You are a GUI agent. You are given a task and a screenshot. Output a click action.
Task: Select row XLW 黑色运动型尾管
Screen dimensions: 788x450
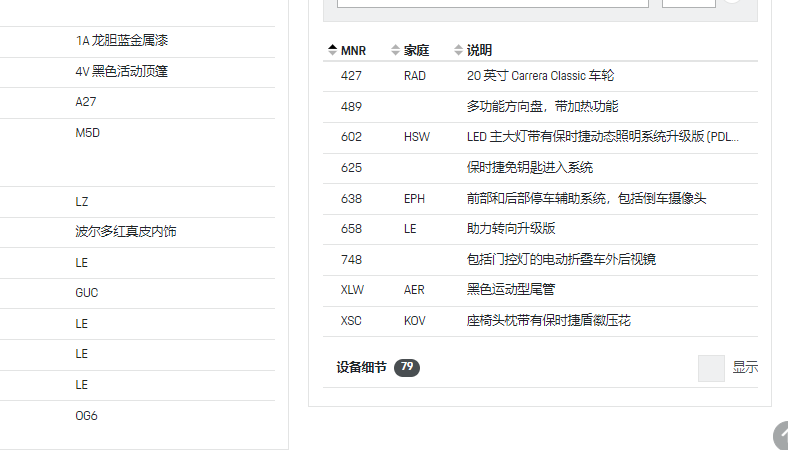point(540,290)
